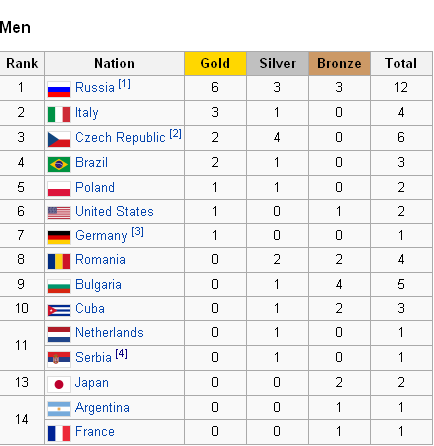The height and width of the screenshot is (446, 434).
Task: Open footnote reference [1] beside Russia
Action: pos(125,84)
